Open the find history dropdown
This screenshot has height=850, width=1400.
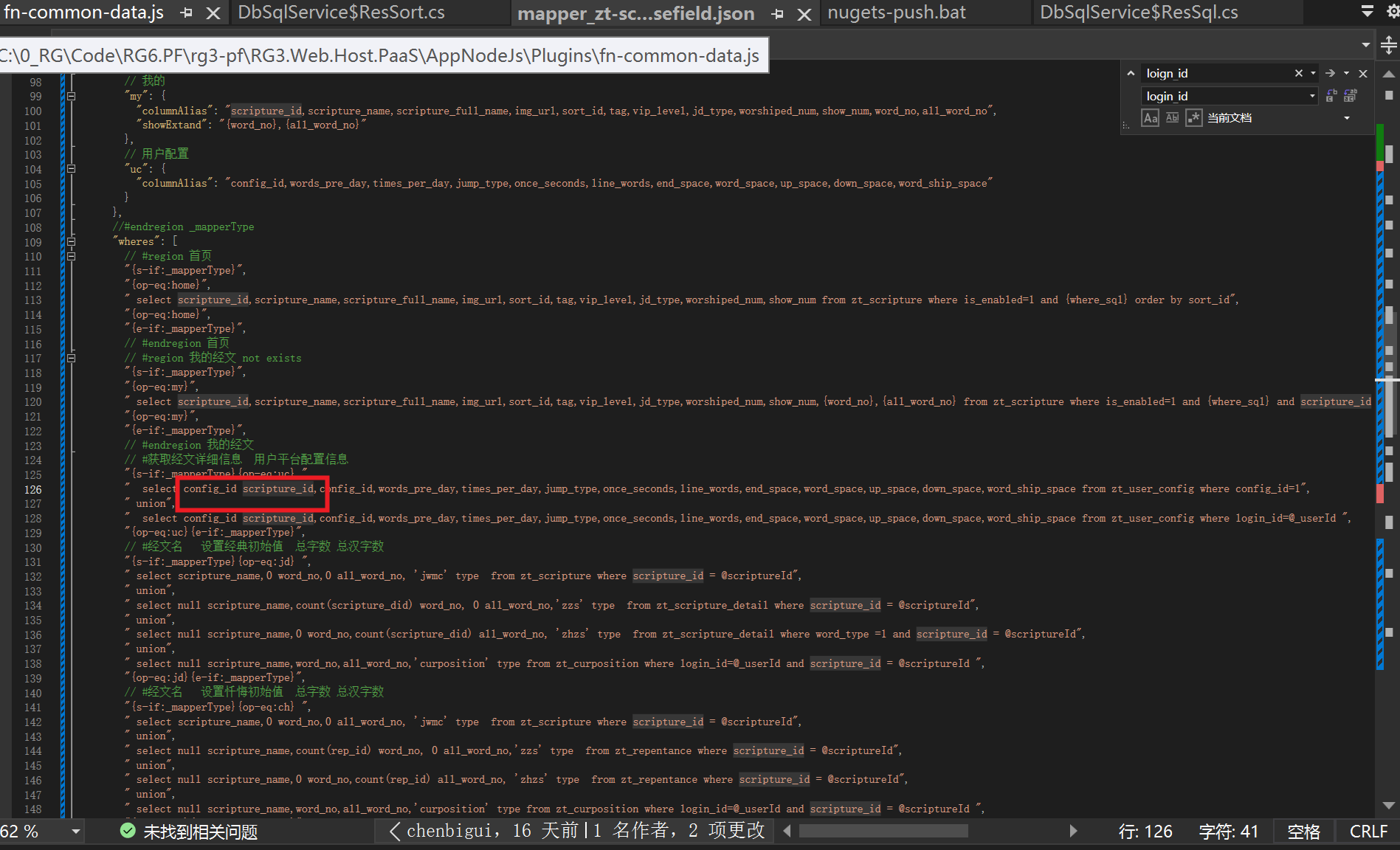1313,73
